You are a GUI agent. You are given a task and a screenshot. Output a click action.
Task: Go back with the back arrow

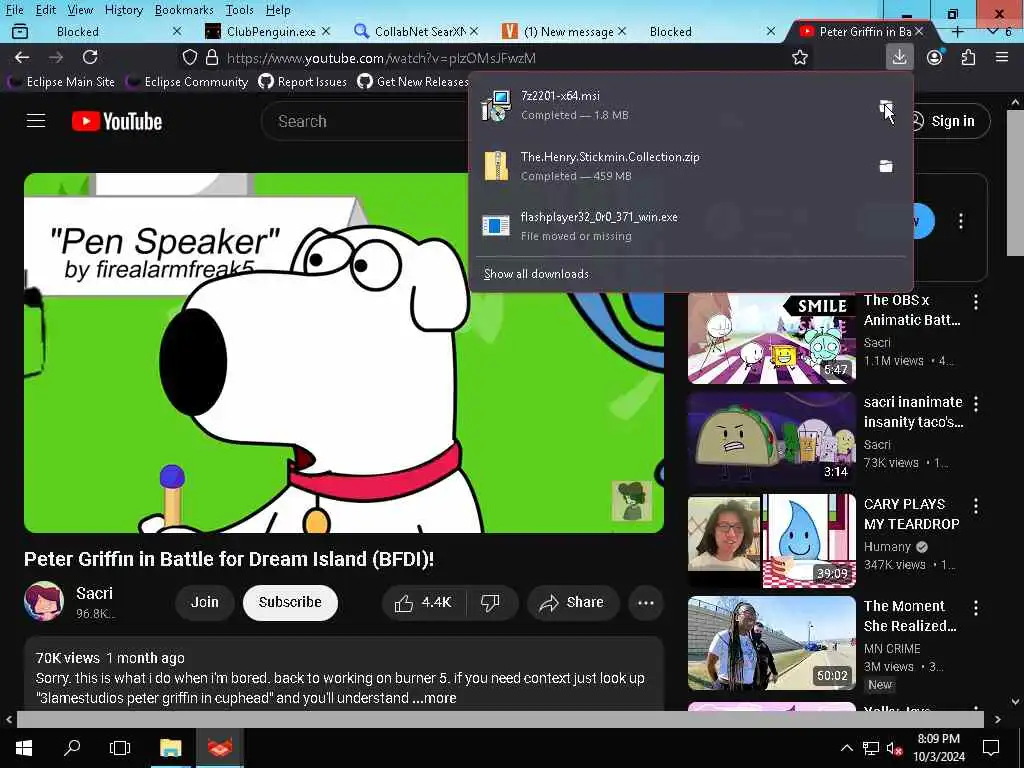(x=22, y=57)
